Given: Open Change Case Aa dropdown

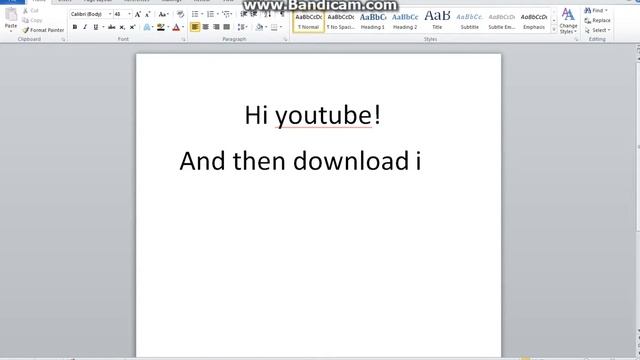Looking at the screenshot, I should pyautogui.click(x=163, y=14).
